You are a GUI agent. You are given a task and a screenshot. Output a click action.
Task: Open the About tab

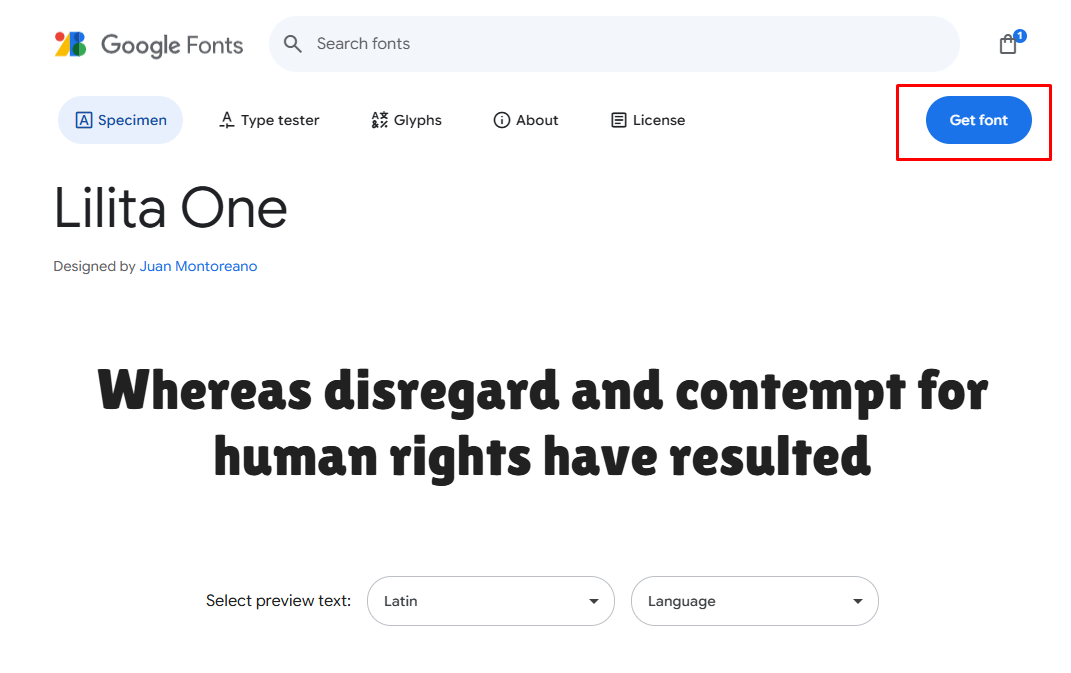click(x=526, y=120)
